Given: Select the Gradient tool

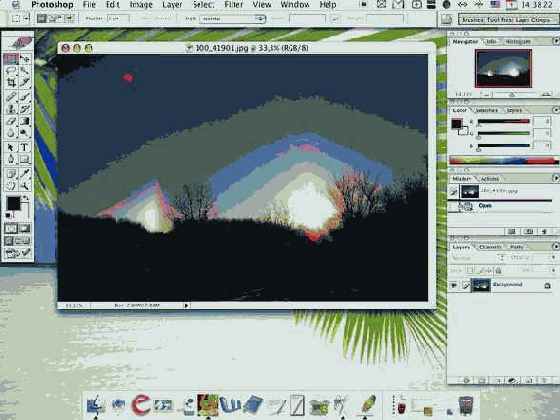Looking at the screenshot, I should [x=25, y=121].
